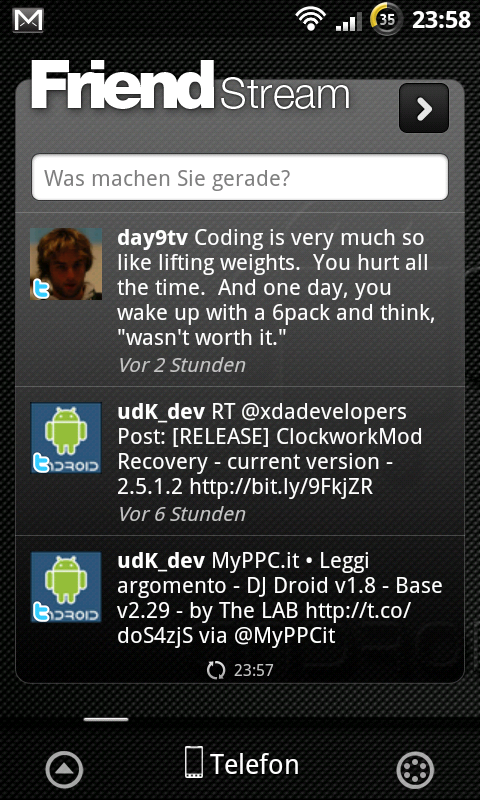Open FriendStream with the arrow button
The image size is (480, 800).
424,108
